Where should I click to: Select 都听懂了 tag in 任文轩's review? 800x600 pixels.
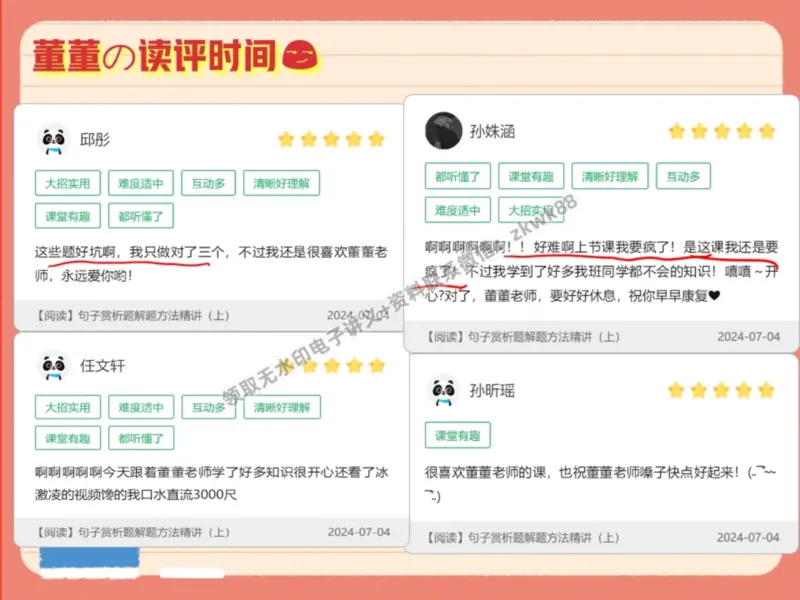[x=141, y=438]
